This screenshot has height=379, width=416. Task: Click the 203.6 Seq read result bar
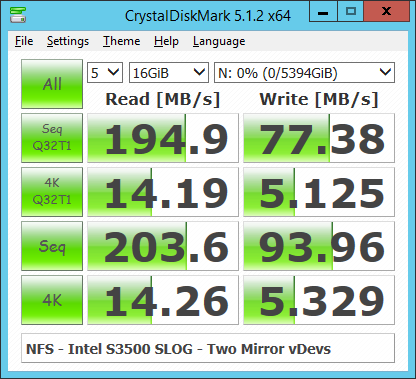pos(163,246)
